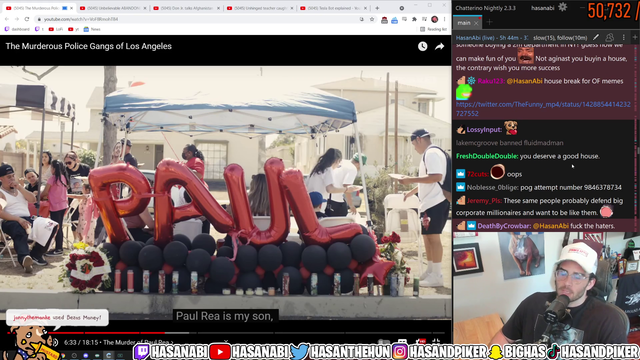640x360 pixels.
Task: Add a new split with plus icon
Action: click(x=635, y=37)
